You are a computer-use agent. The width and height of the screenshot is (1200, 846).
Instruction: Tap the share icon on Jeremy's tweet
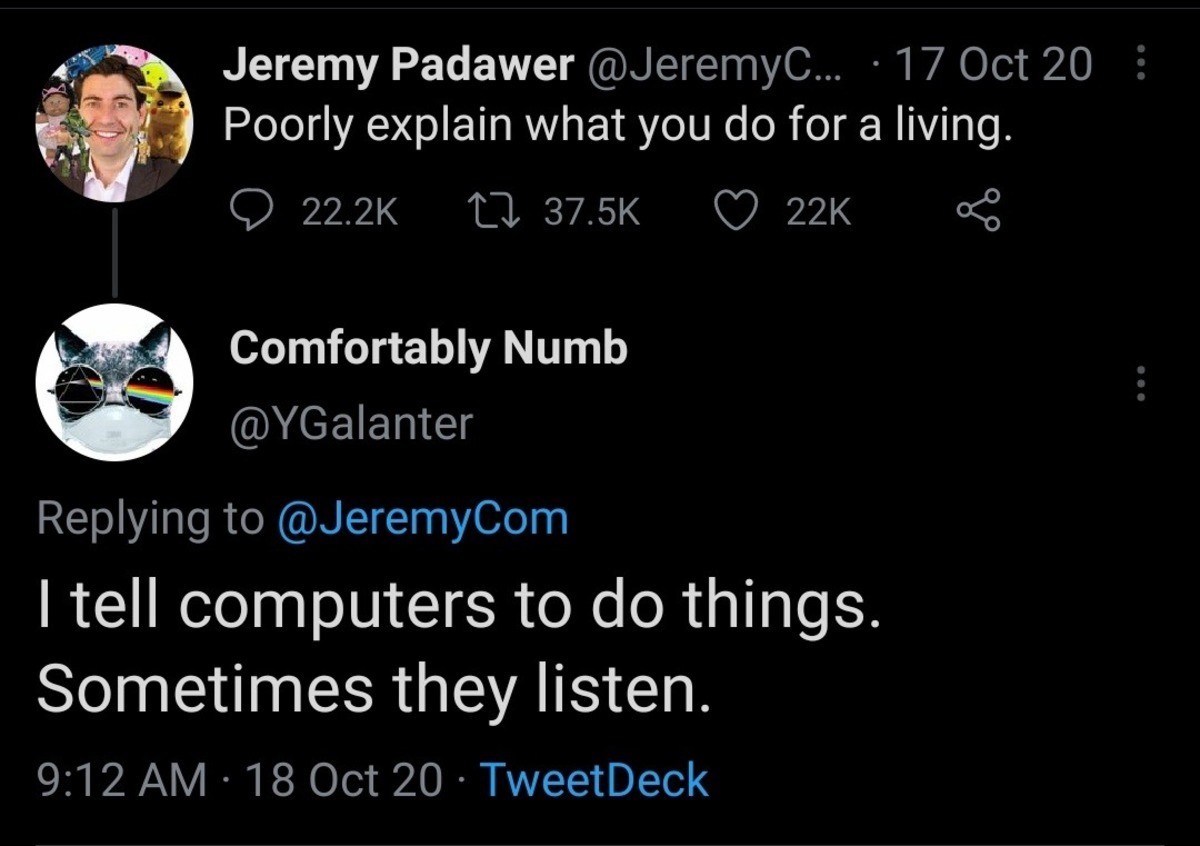pyautogui.click(x=977, y=210)
